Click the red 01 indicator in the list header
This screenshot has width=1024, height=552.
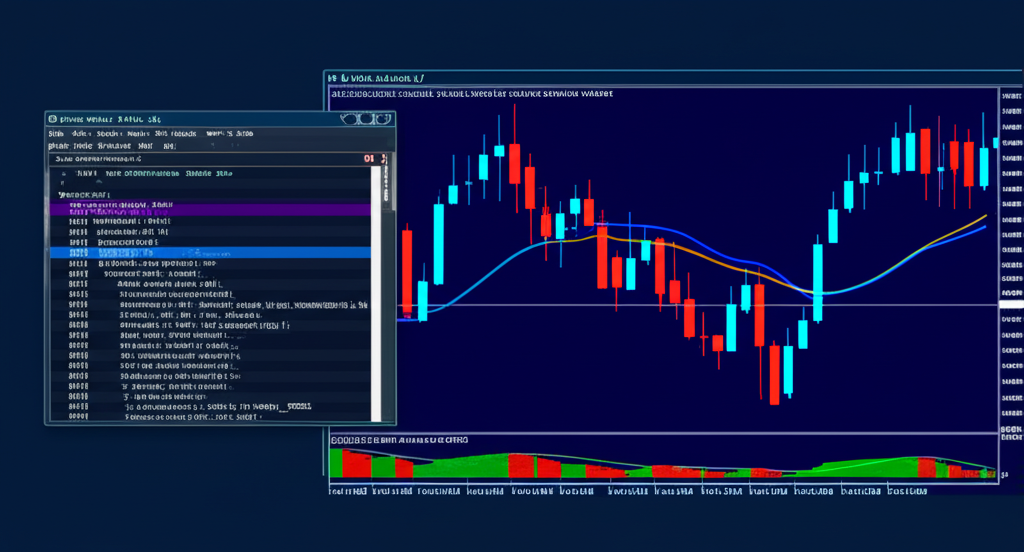pos(369,159)
